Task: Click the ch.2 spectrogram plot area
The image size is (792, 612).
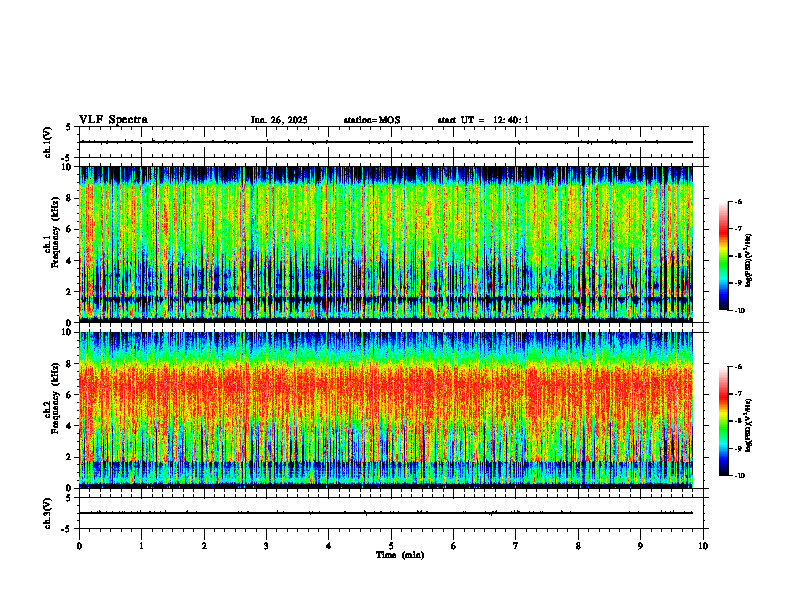Action: [386, 410]
